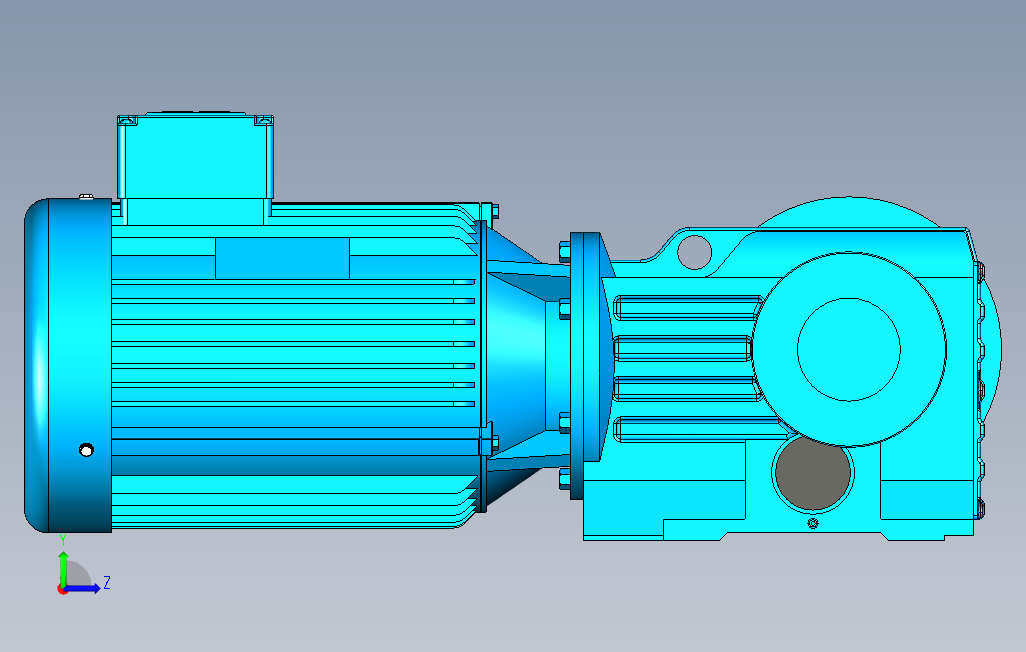Select the rectangular nameplate on the motor body
The height and width of the screenshot is (652, 1026).
[282, 259]
